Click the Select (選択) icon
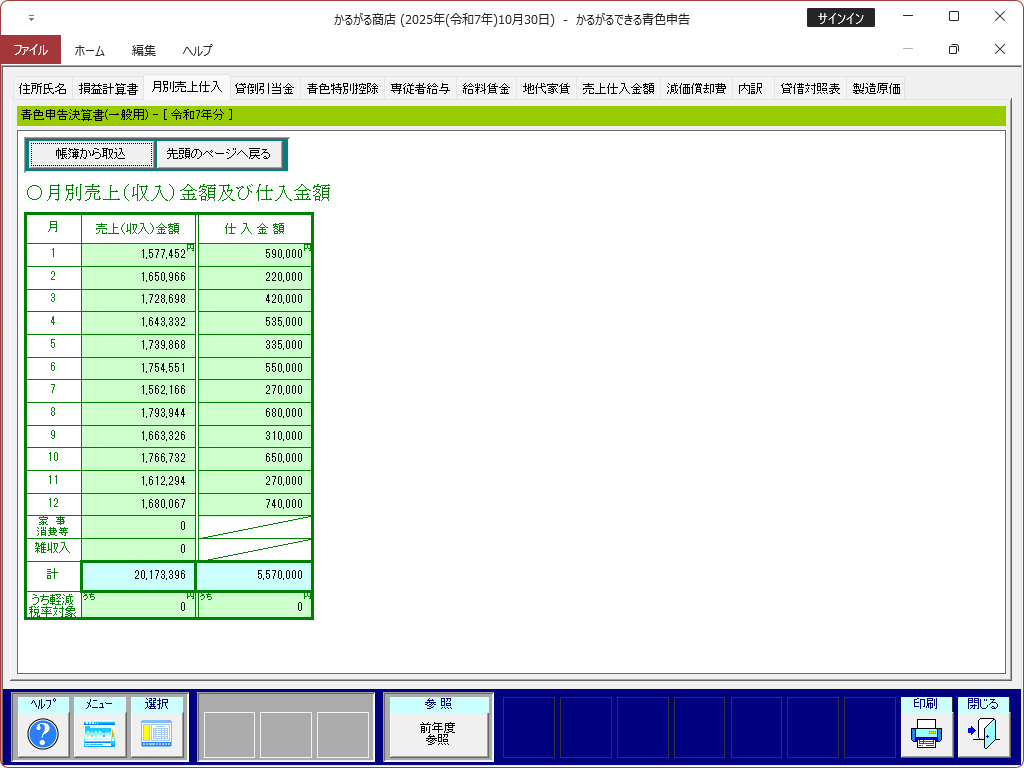Image resolution: width=1024 pixels, height=768 pixels. point(157,734)
